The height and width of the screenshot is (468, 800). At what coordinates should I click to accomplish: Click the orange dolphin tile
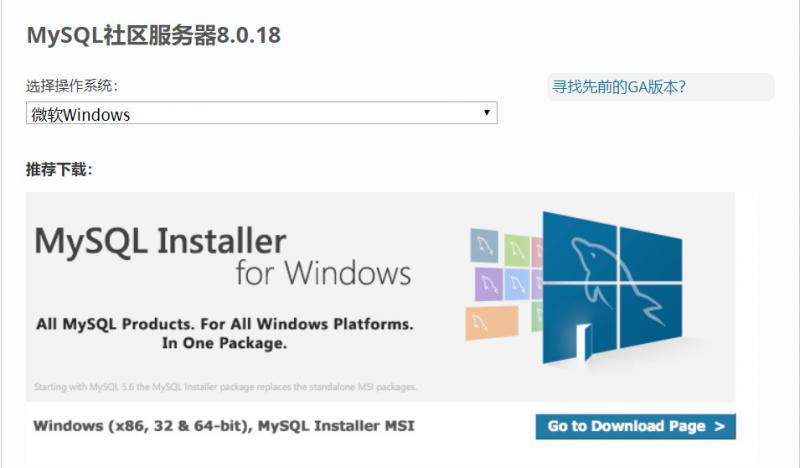point(492,323)
